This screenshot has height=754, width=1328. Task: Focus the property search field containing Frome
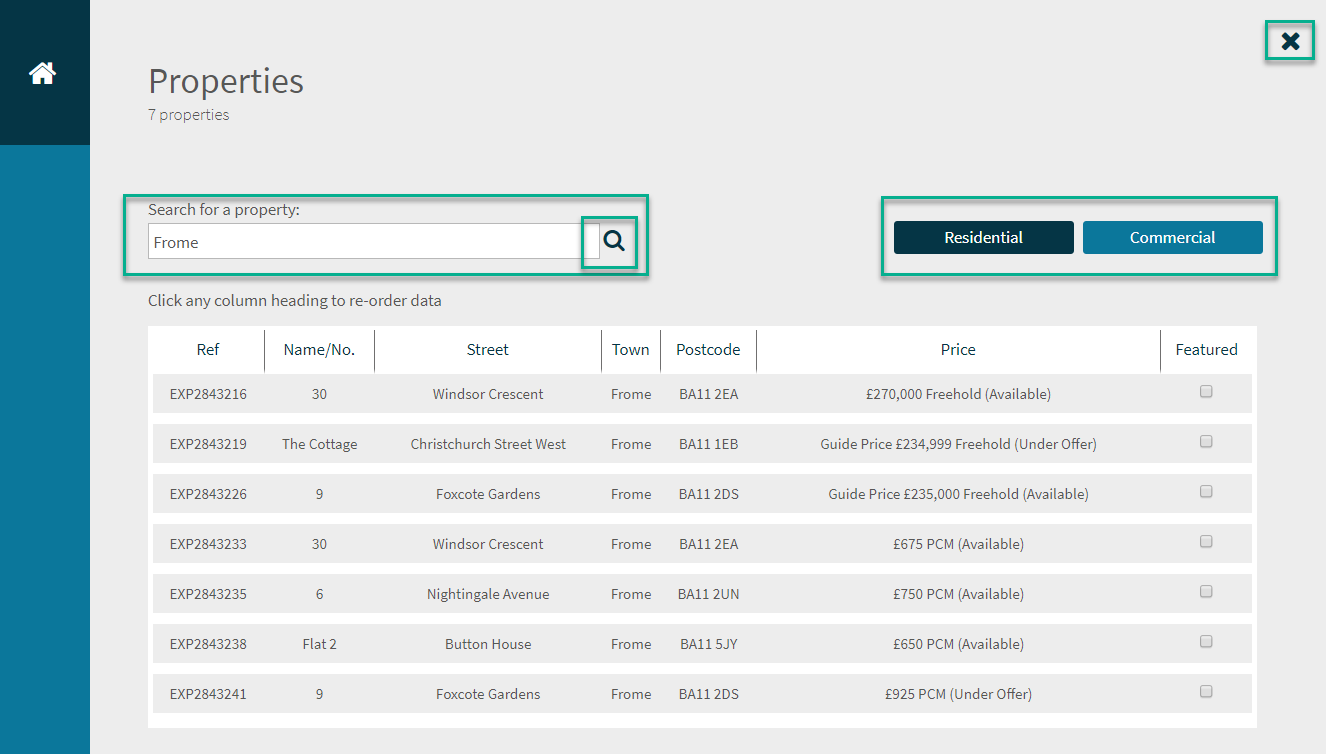[373, 241]
